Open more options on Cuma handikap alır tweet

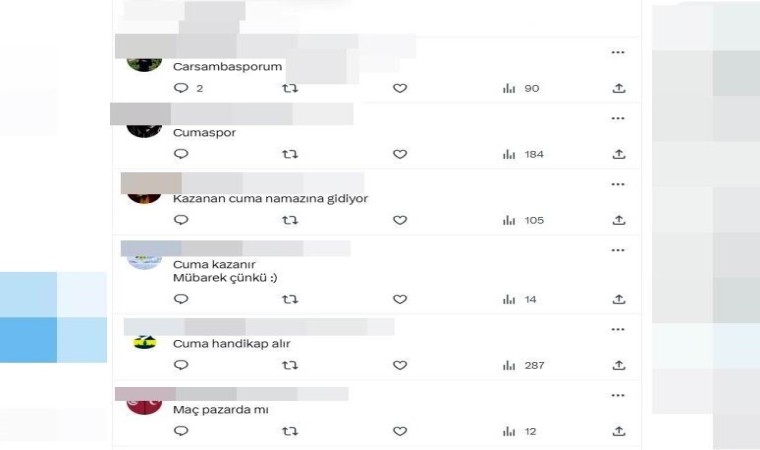(618, 329)
